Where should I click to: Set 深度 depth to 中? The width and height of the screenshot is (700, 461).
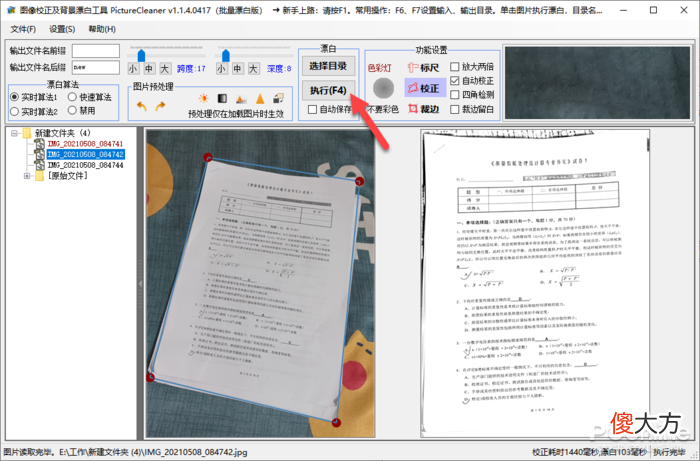pyautogui.click(x=237, y=69)
